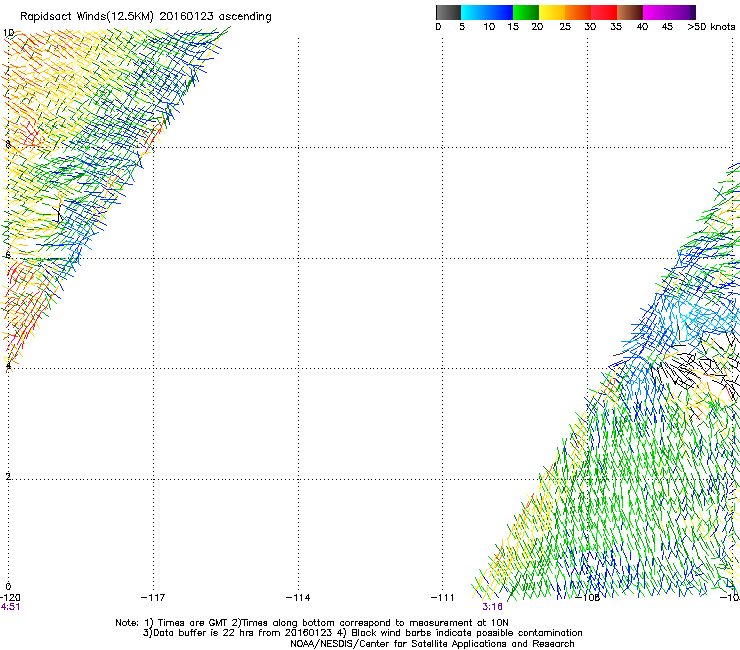Select the blue 5–15 knots legend color
Viewport: 740px width, 650px height.
pos(487,12)
